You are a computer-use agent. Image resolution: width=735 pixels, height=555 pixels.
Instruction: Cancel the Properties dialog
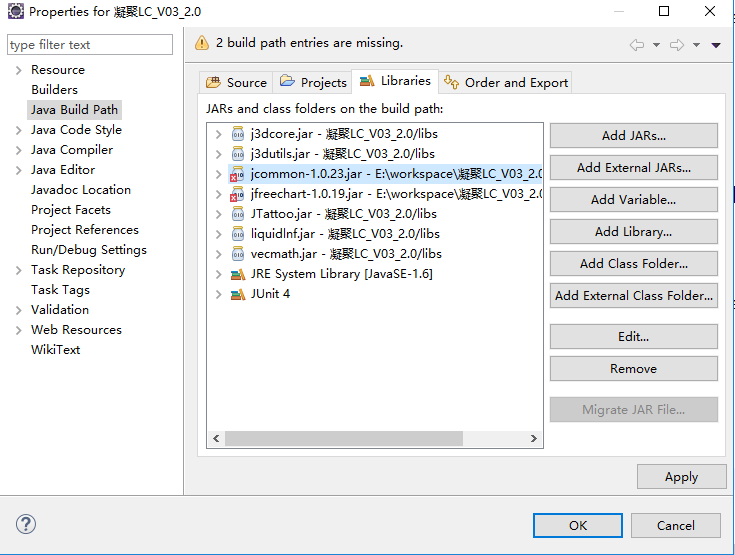(x=675, y=525)
